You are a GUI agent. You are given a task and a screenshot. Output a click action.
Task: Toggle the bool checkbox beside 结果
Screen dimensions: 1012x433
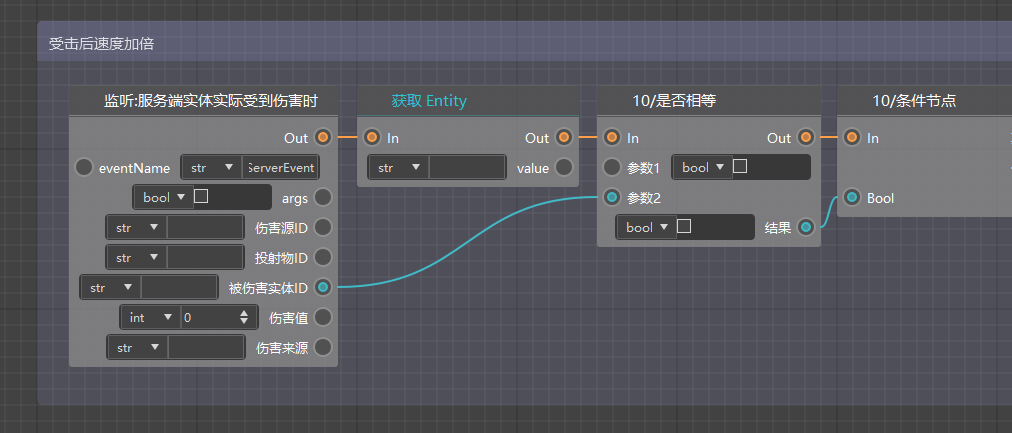(684, 227)
